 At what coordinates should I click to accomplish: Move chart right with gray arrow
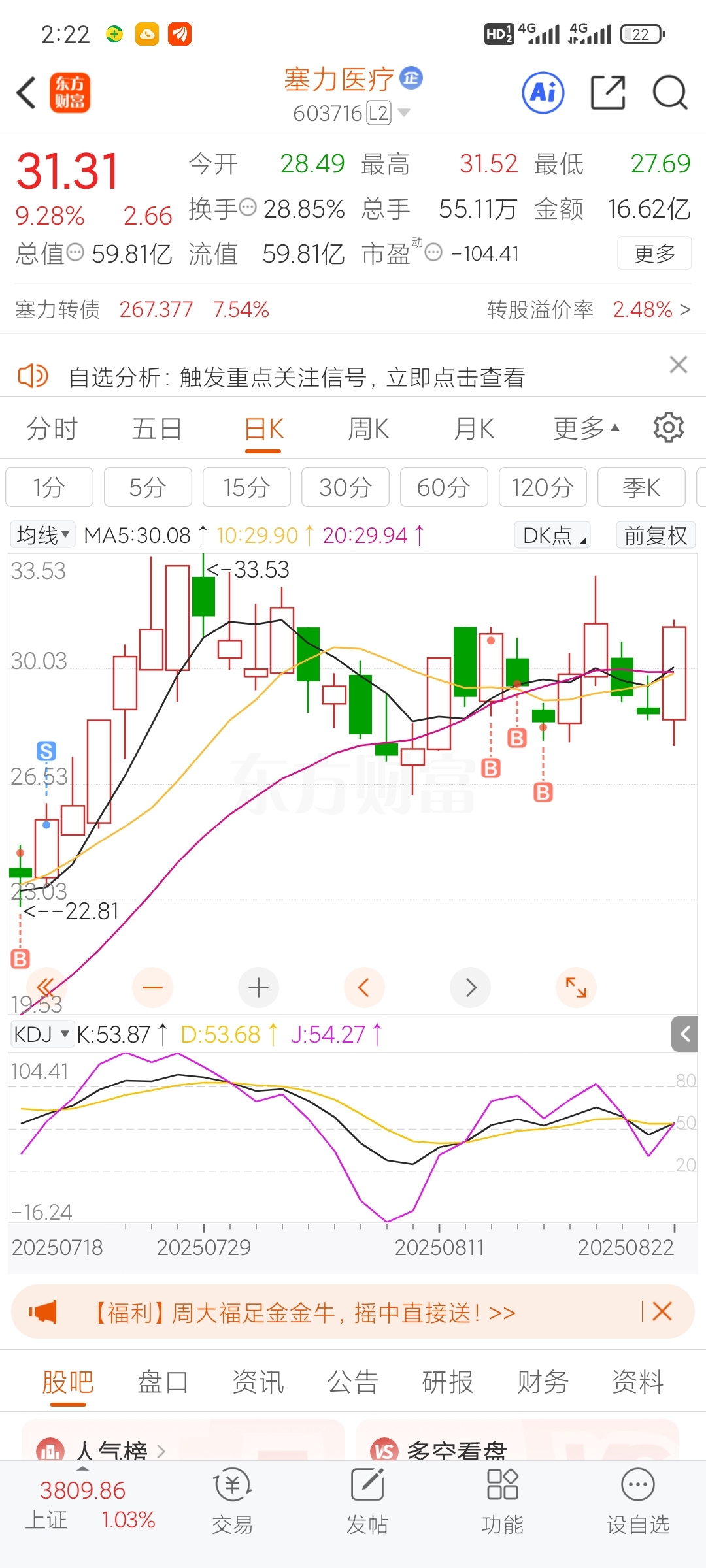point(470,987)
